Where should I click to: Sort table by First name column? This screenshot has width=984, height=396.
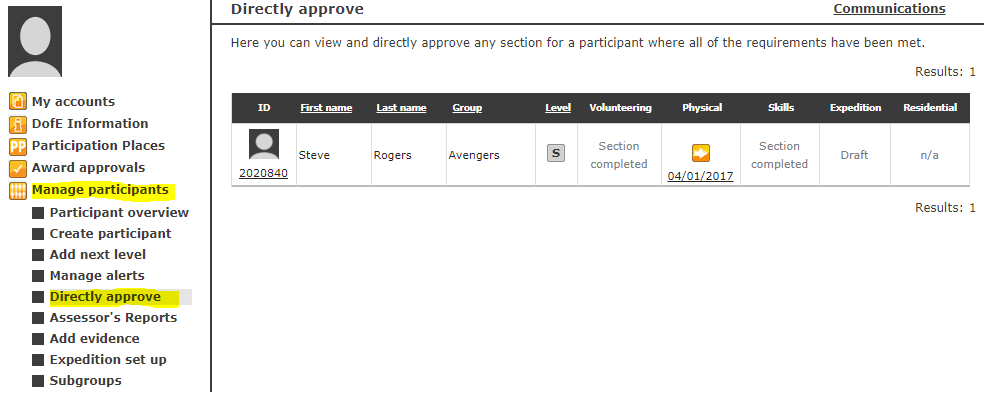coord(326,108)
